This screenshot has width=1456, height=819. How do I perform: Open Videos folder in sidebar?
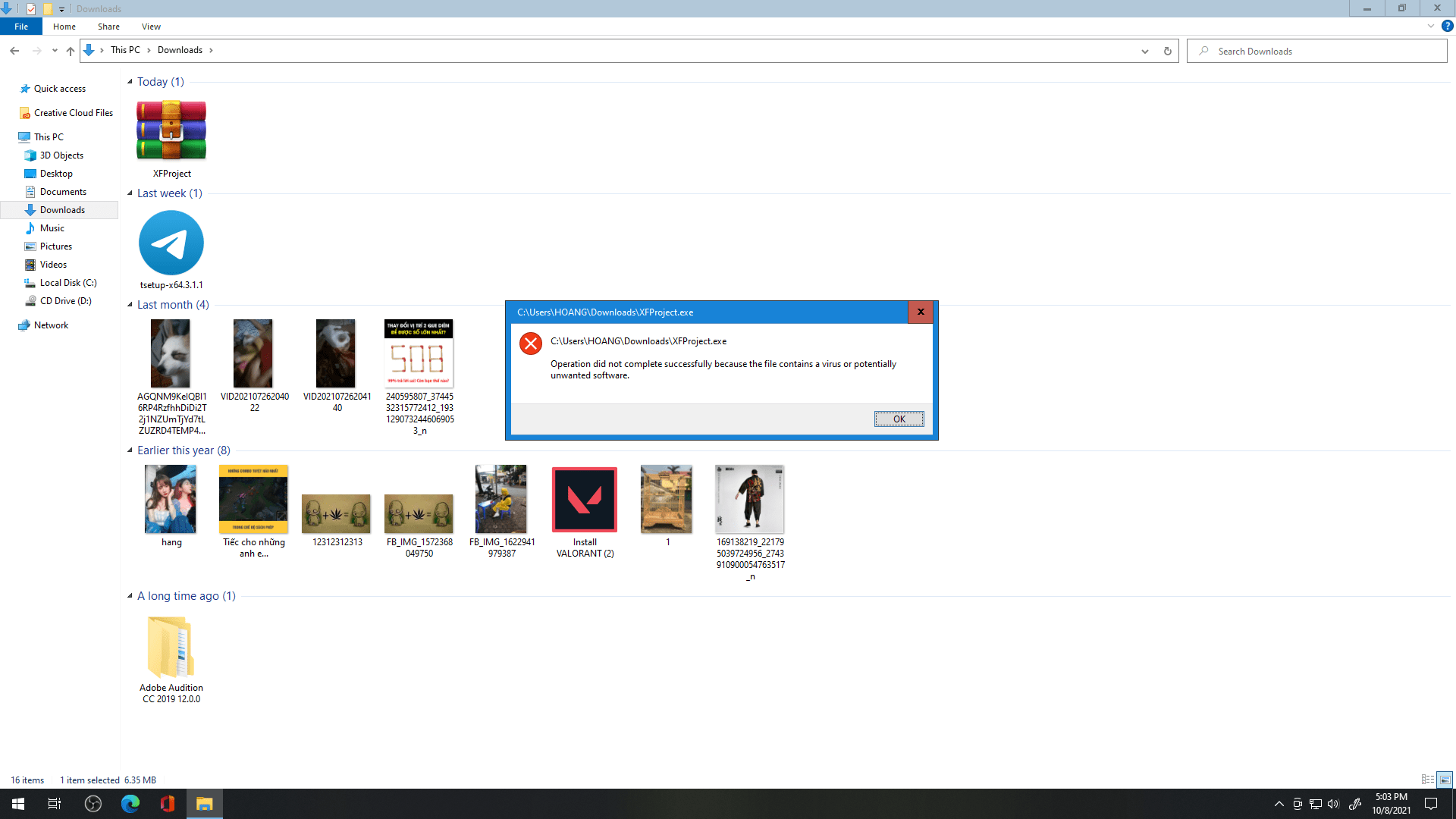[53, 265]
